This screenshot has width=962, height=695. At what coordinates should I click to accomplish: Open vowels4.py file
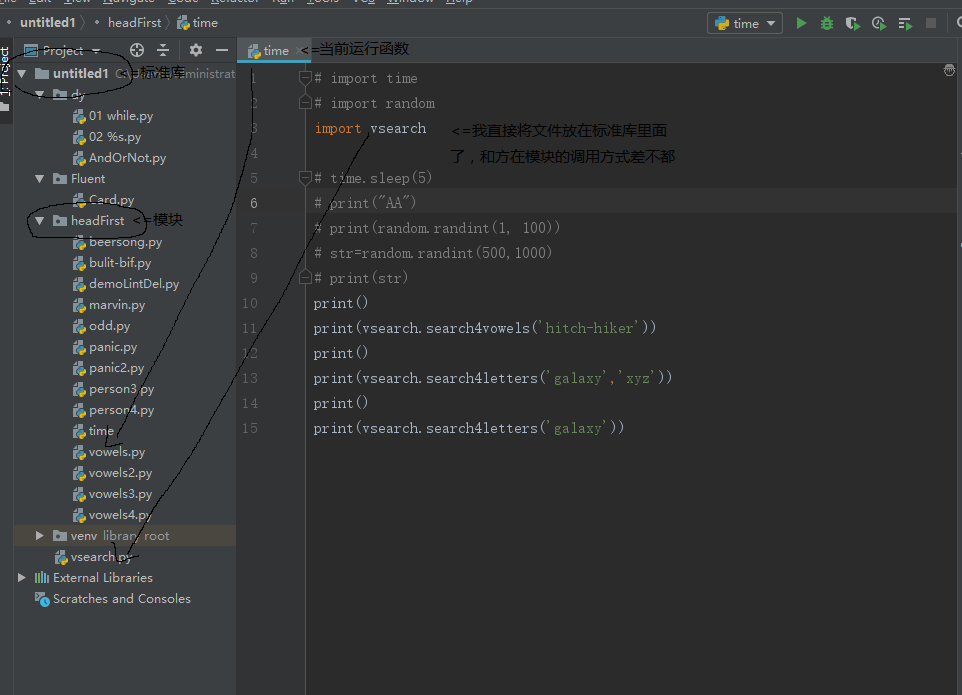tap(112, 515)
